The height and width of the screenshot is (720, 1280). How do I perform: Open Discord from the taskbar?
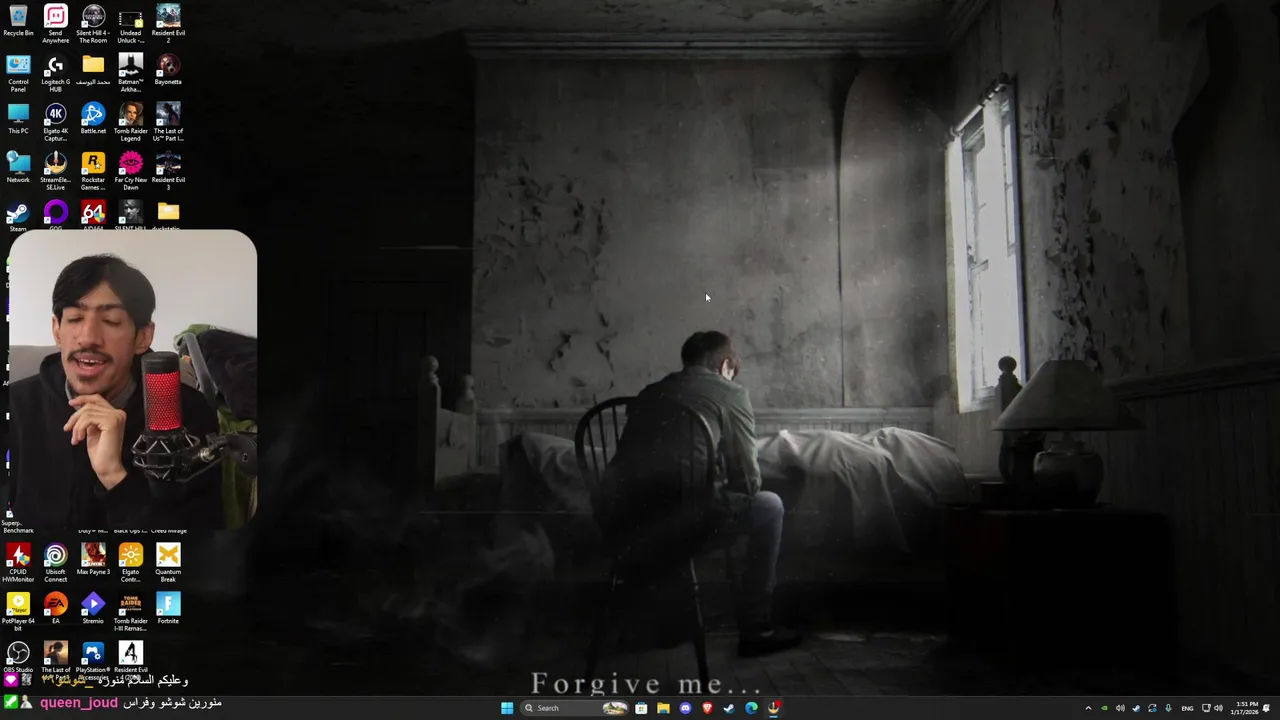click(685, 708)
